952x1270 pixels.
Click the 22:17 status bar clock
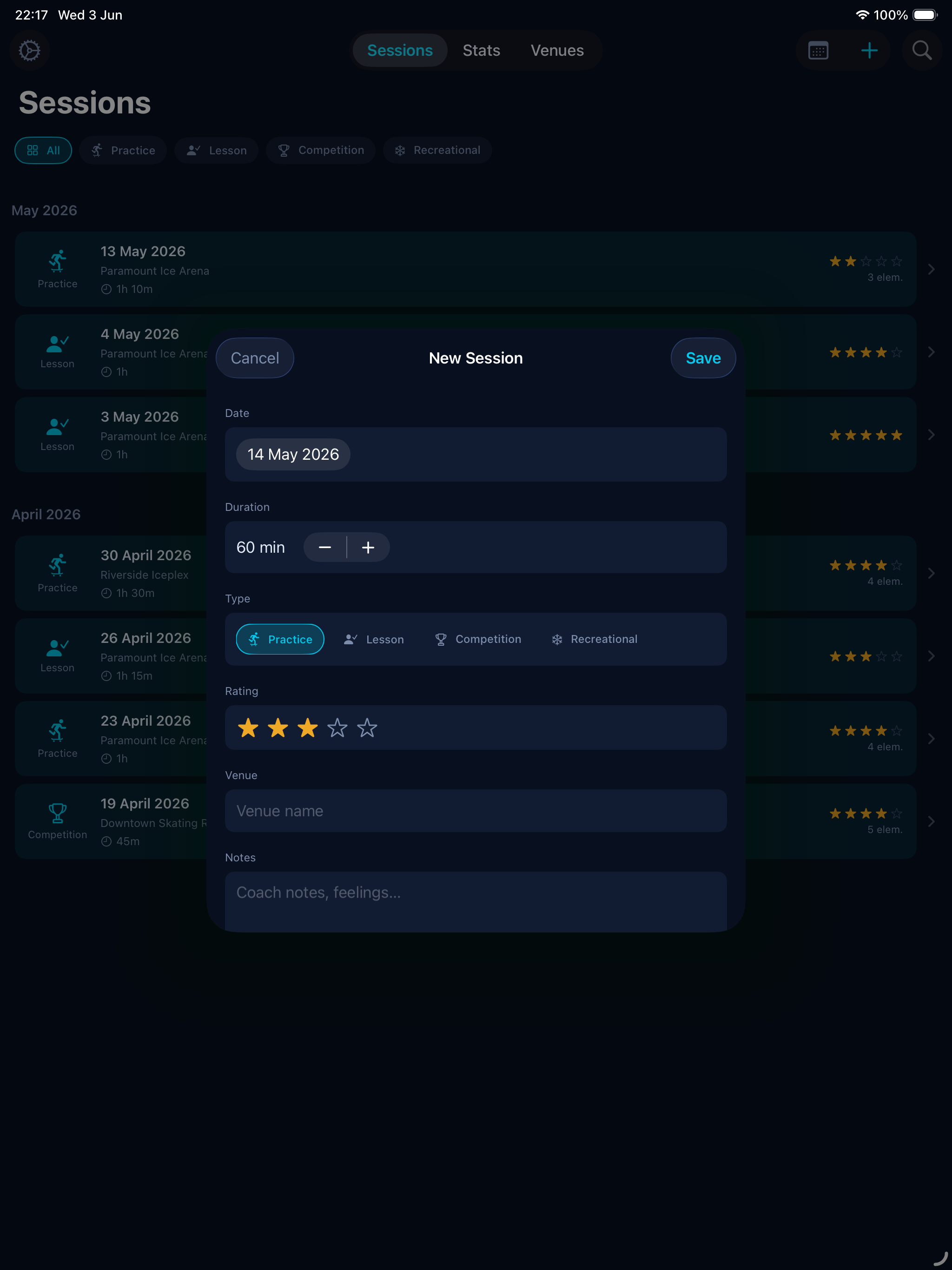point(32,15)
